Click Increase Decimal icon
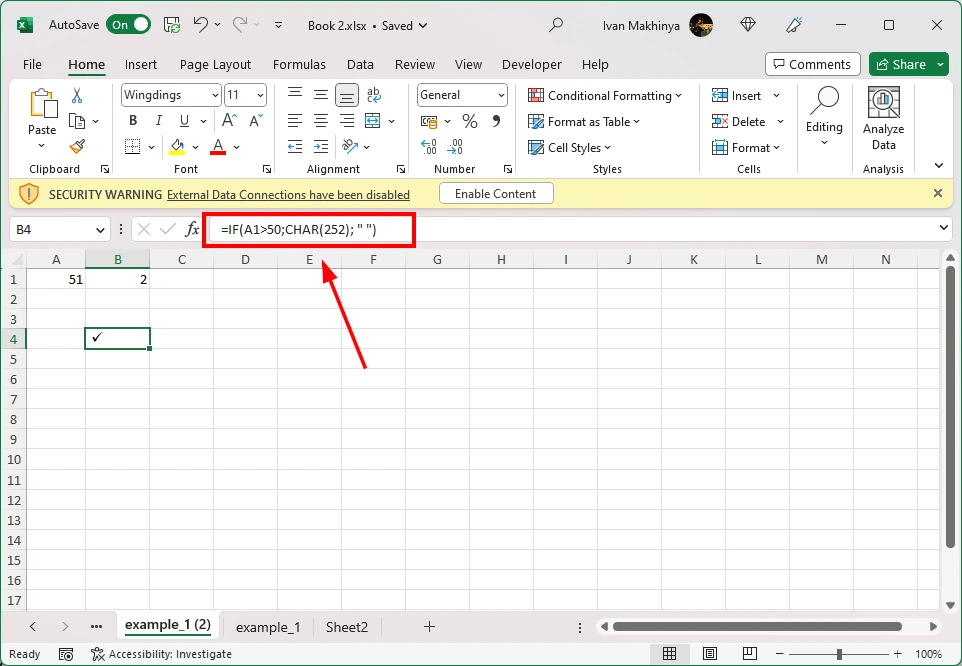The height and width of the screenshot is (666, 962). click(x=429, y=147)
